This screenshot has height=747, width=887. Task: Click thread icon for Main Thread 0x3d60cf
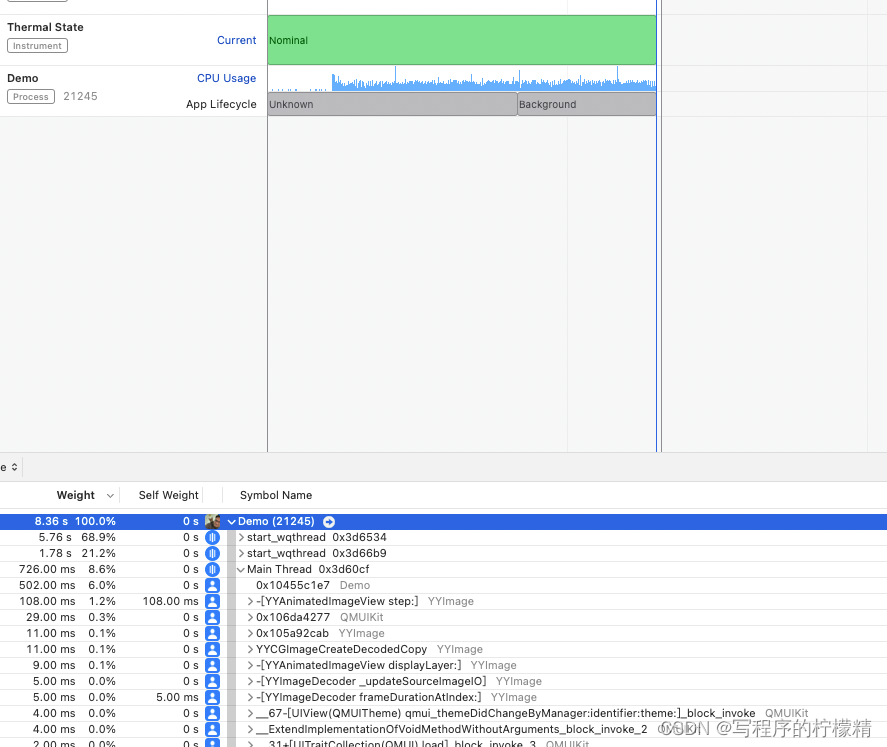tap(213, 569)
